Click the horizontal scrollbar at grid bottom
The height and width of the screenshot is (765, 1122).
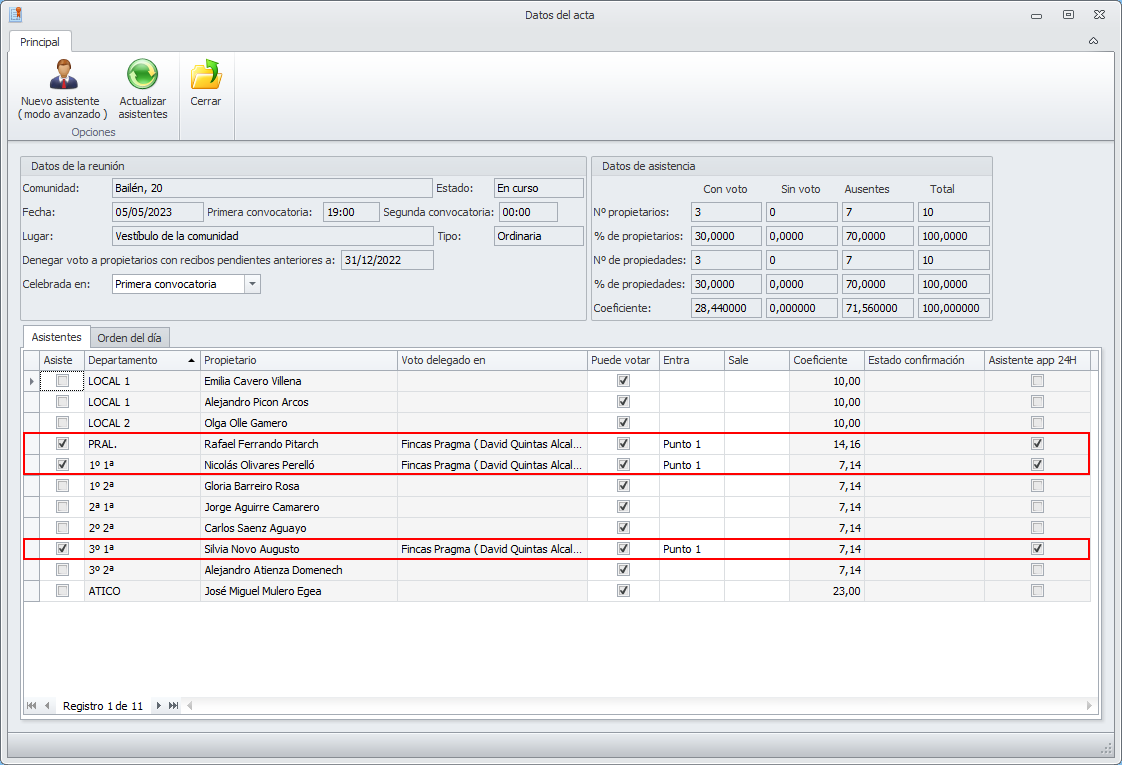pos(640,706)
